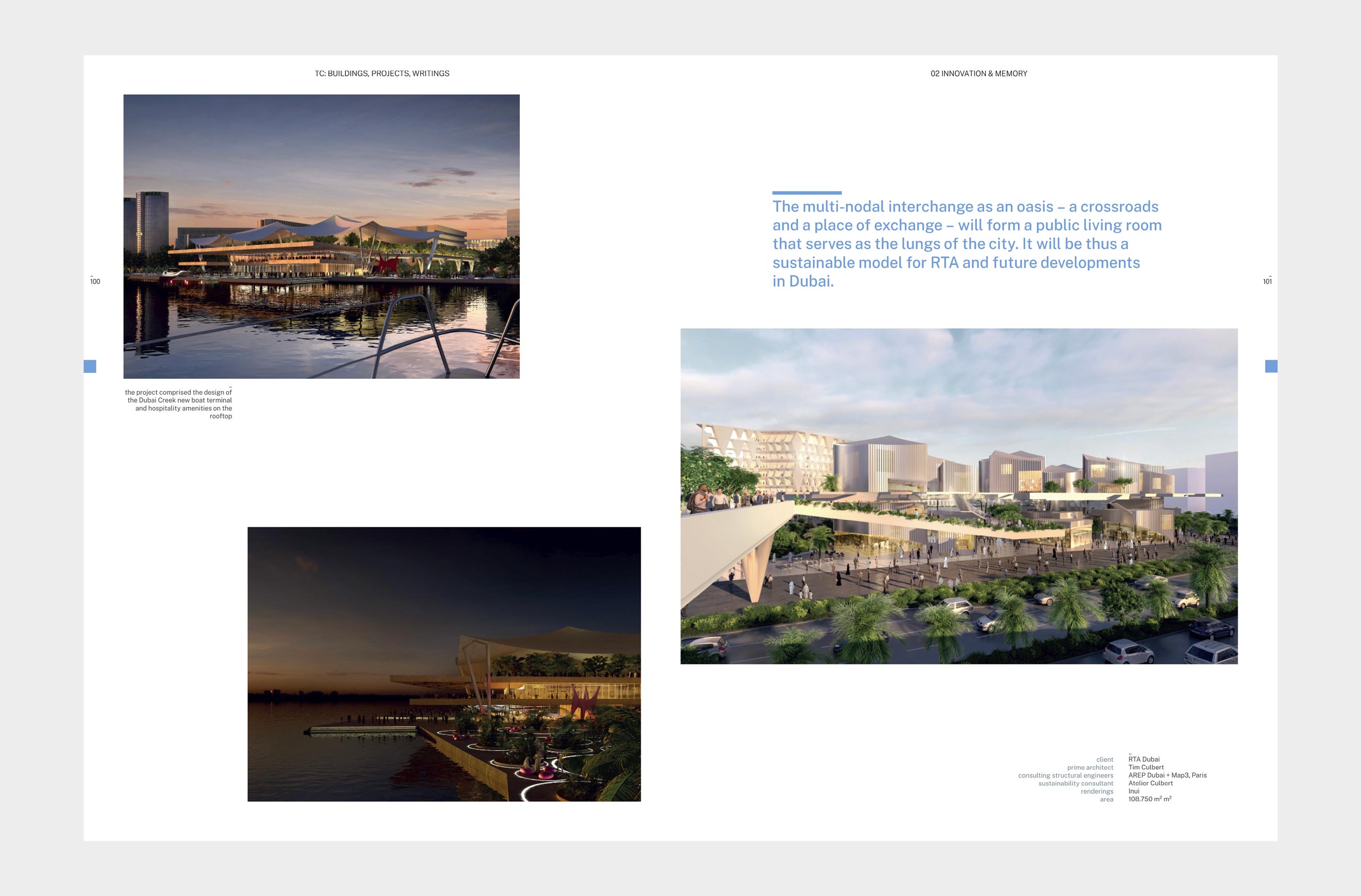Click the 'Inui' renderings credit
Image resolution: width=1361 pixels, height=896 pixels.
coord(1133,791)
